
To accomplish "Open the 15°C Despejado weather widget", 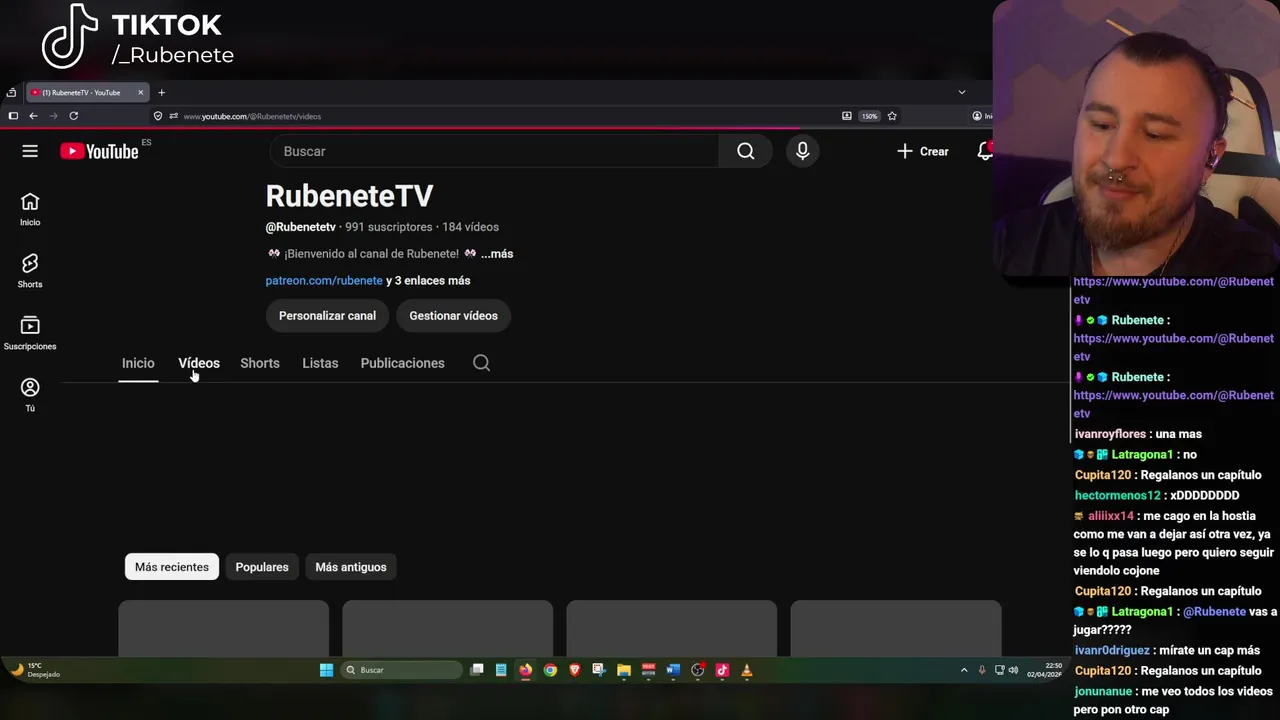I will click(36, 670).
